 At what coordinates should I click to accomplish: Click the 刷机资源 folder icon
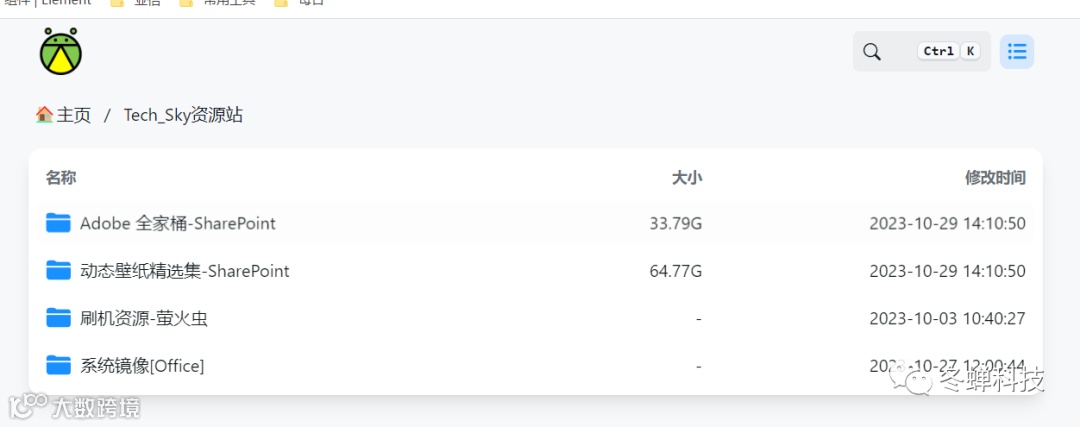point(58,318)
